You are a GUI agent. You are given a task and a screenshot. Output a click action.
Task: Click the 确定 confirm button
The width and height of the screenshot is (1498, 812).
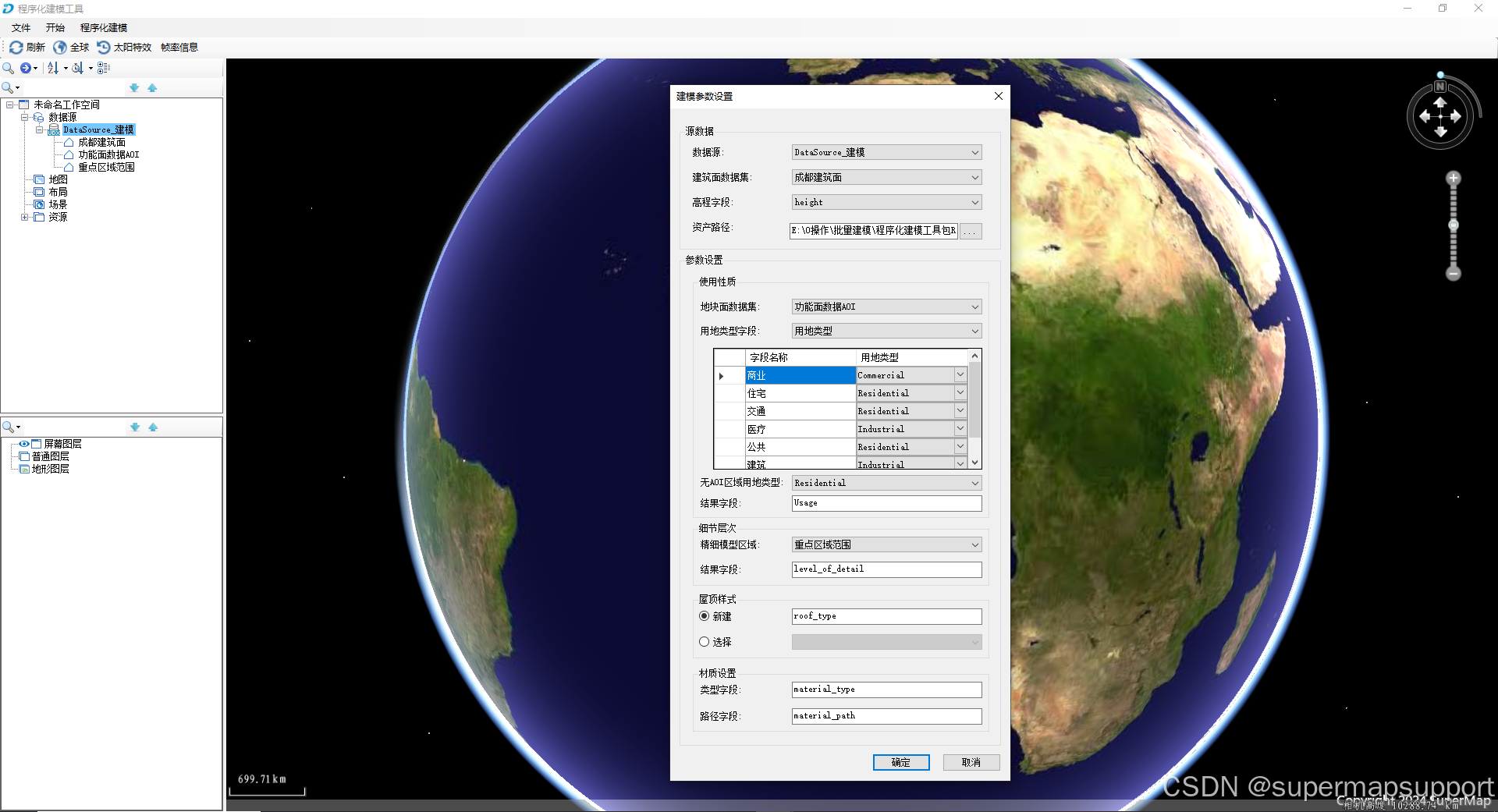pyautogui.click(x=901, y=762)
